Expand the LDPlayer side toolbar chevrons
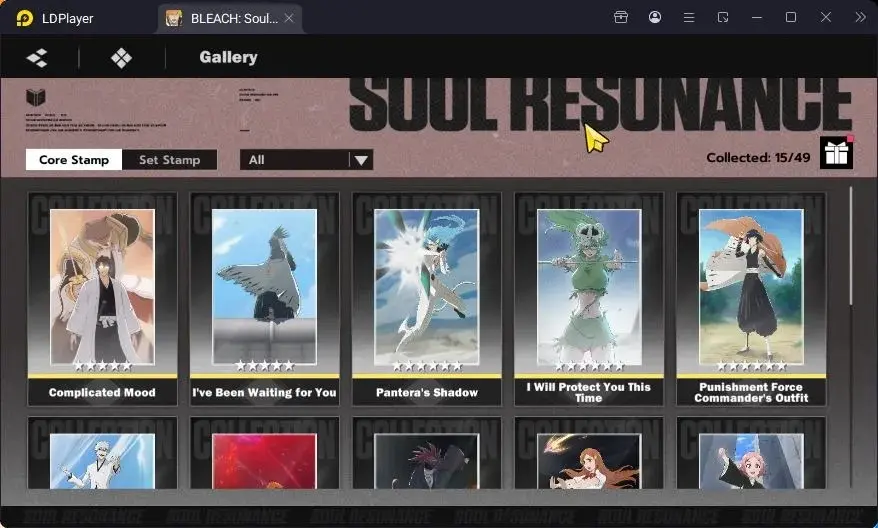This screenshot has width=878, height=528. coord(860,17)
